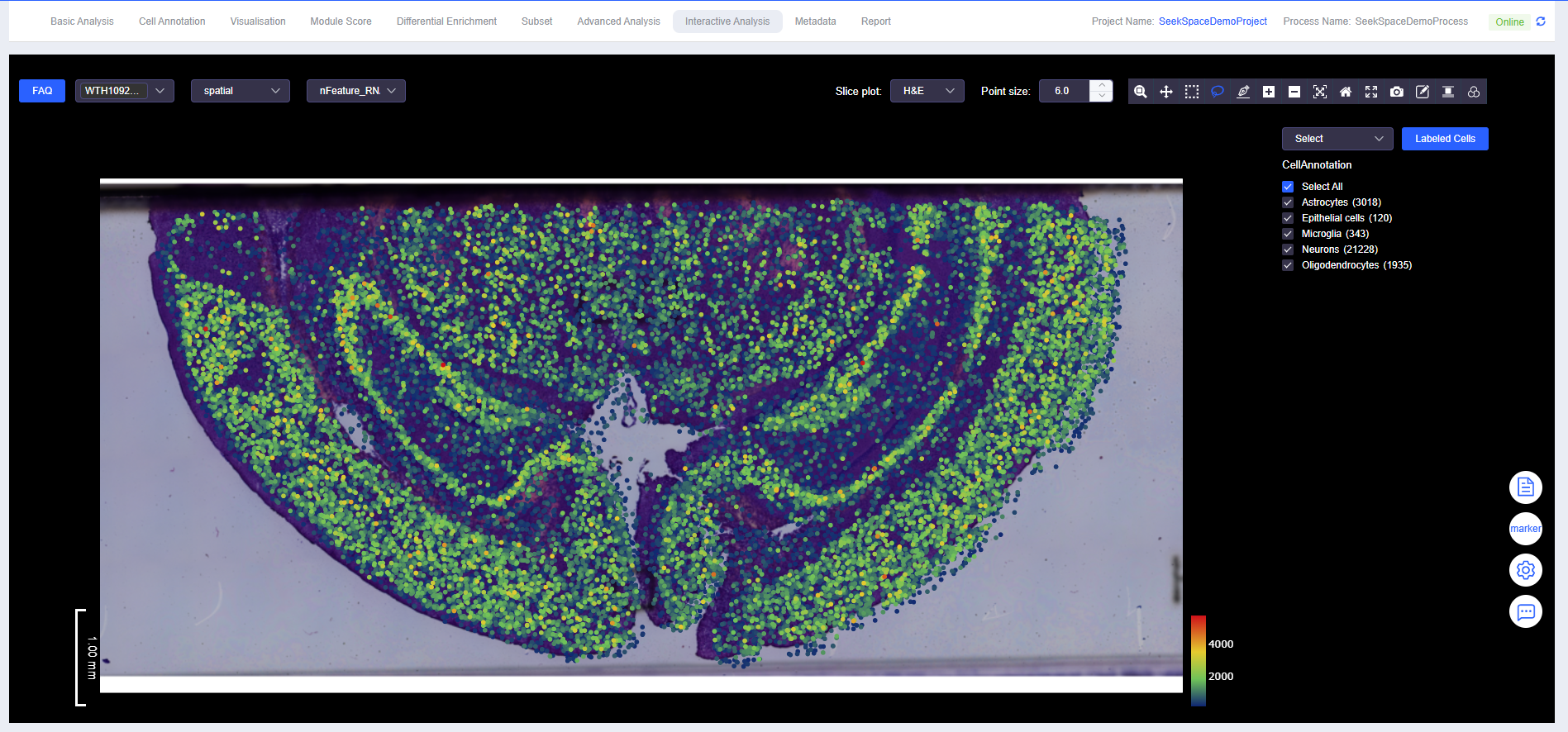Activate the box select tool
1568x732 pixels.
point(1191,92)
